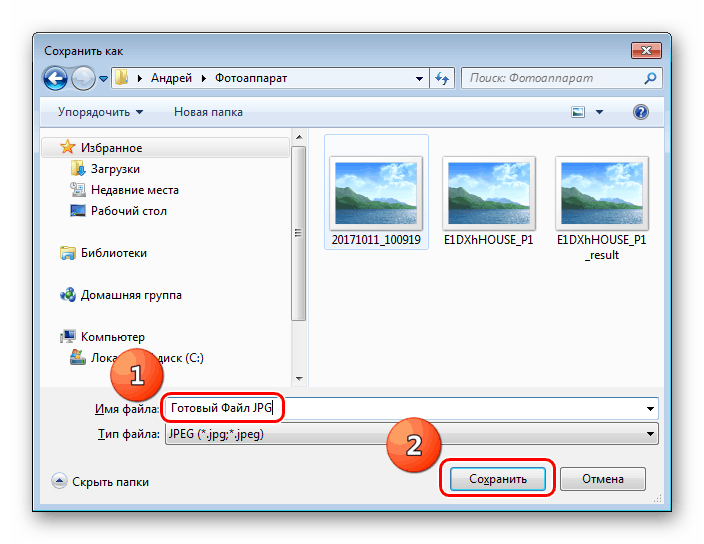Click Новая папка in the toolbar
Screen dimensions: 704x544
pos(208,112)
